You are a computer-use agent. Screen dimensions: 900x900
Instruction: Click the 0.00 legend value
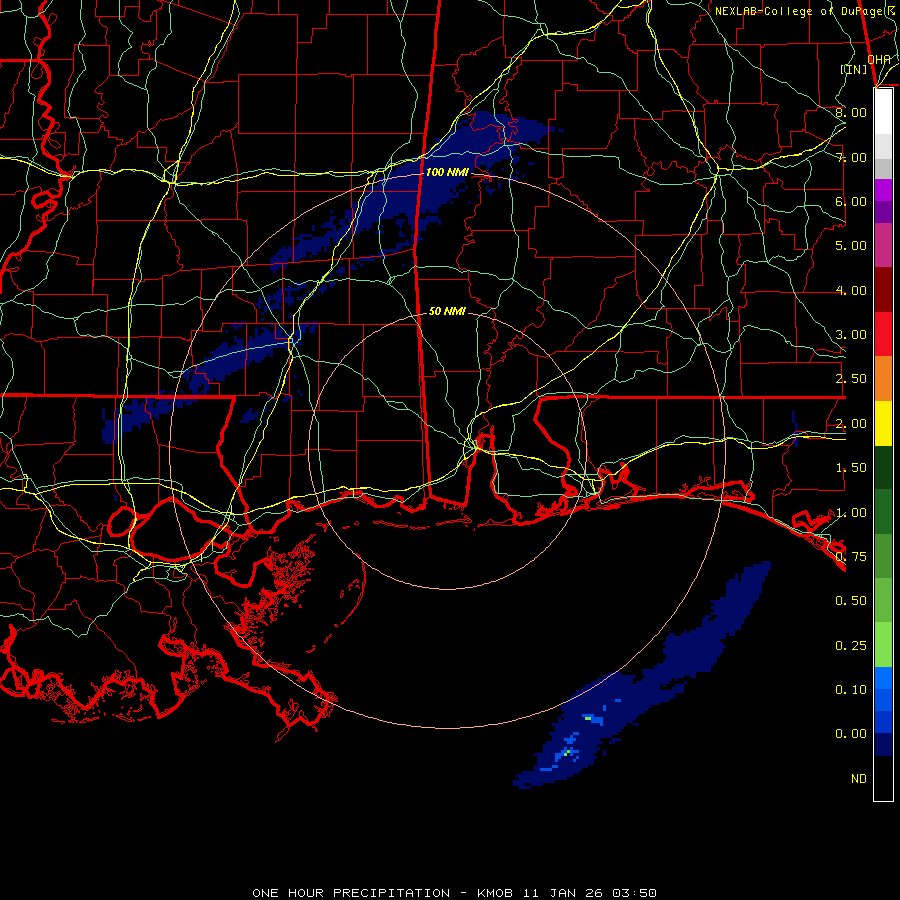(x=851, y=734)
